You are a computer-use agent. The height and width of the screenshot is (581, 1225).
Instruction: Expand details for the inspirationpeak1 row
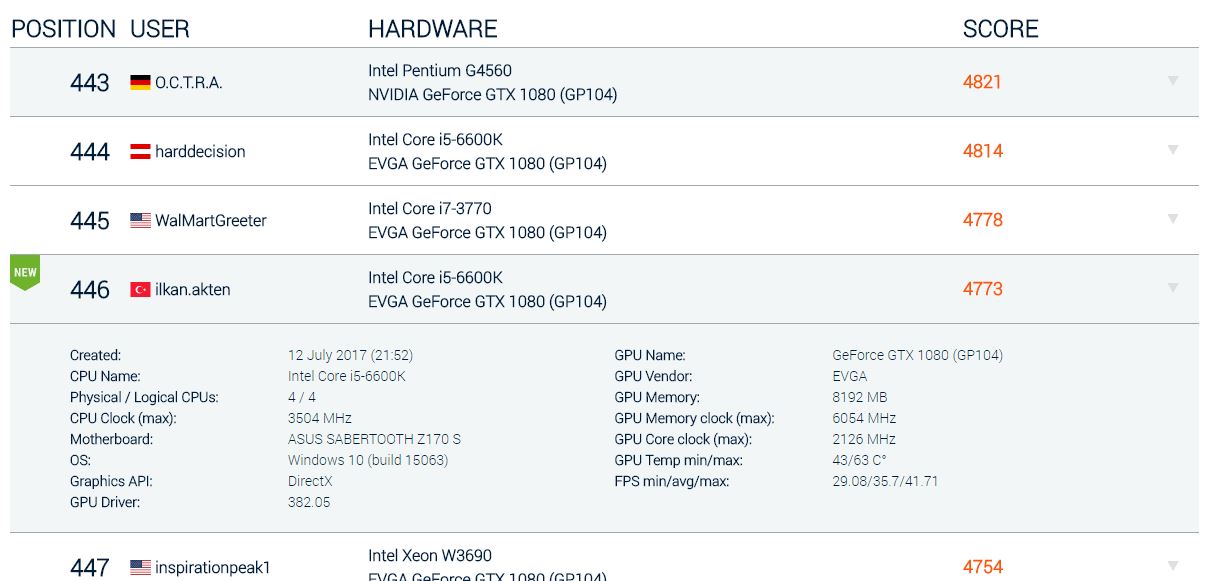point(1173,566)
